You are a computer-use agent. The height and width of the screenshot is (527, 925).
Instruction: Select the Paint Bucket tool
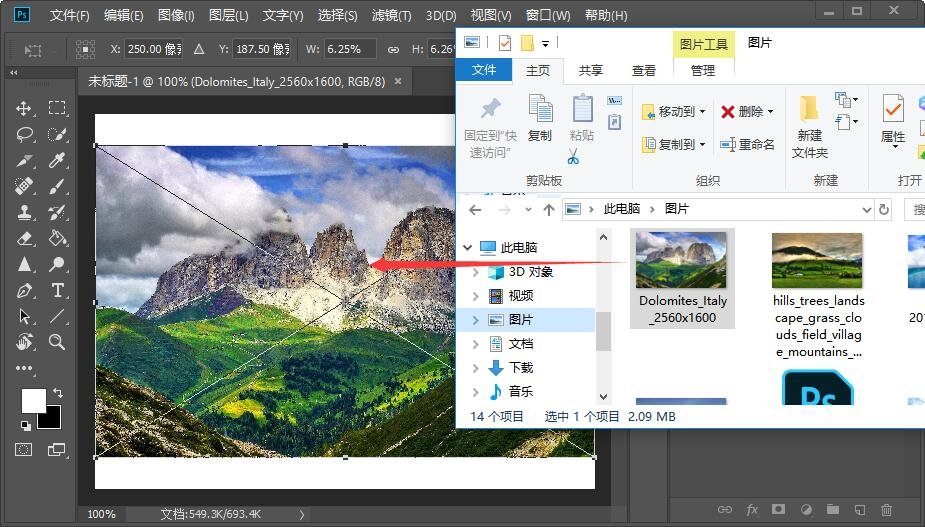coord(57,238)
